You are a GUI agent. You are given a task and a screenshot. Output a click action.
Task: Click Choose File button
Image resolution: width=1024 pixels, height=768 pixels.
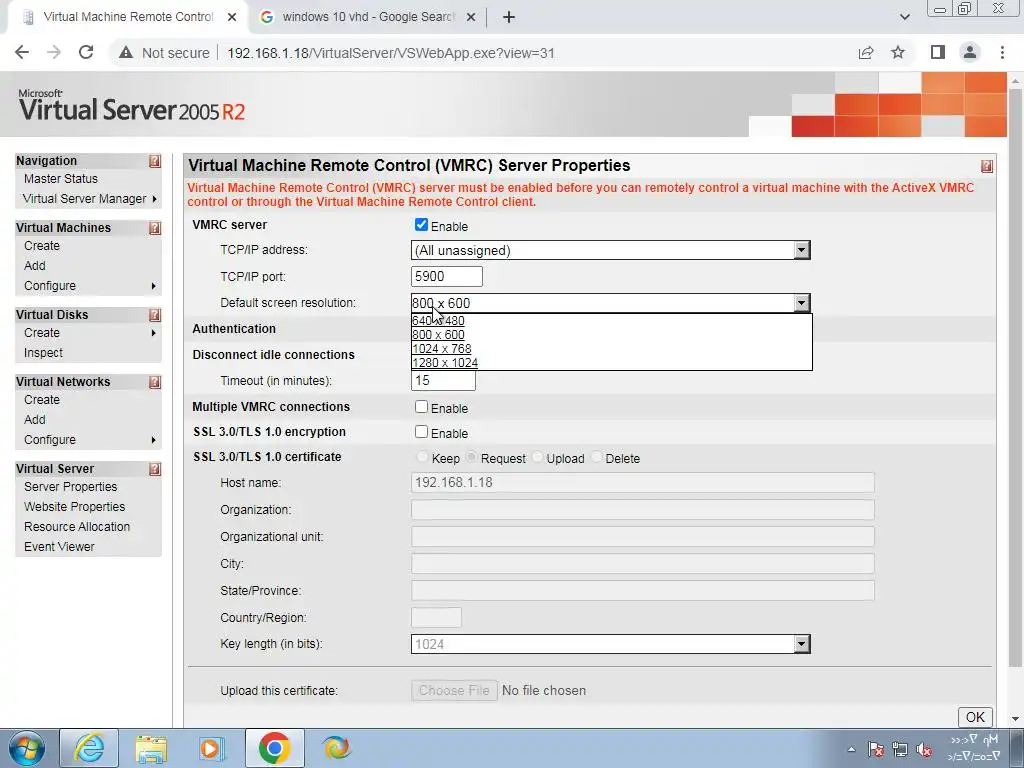pyautogui.click(x=454, y=690)
